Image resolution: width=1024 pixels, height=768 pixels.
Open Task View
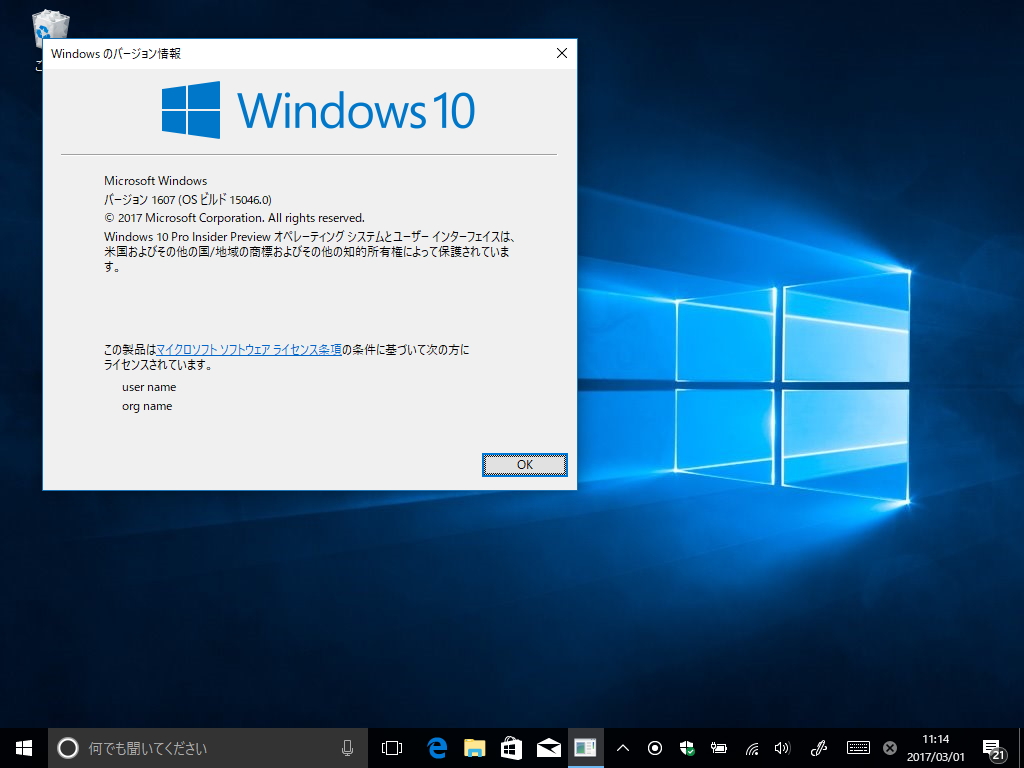click(x=390, y=747)
